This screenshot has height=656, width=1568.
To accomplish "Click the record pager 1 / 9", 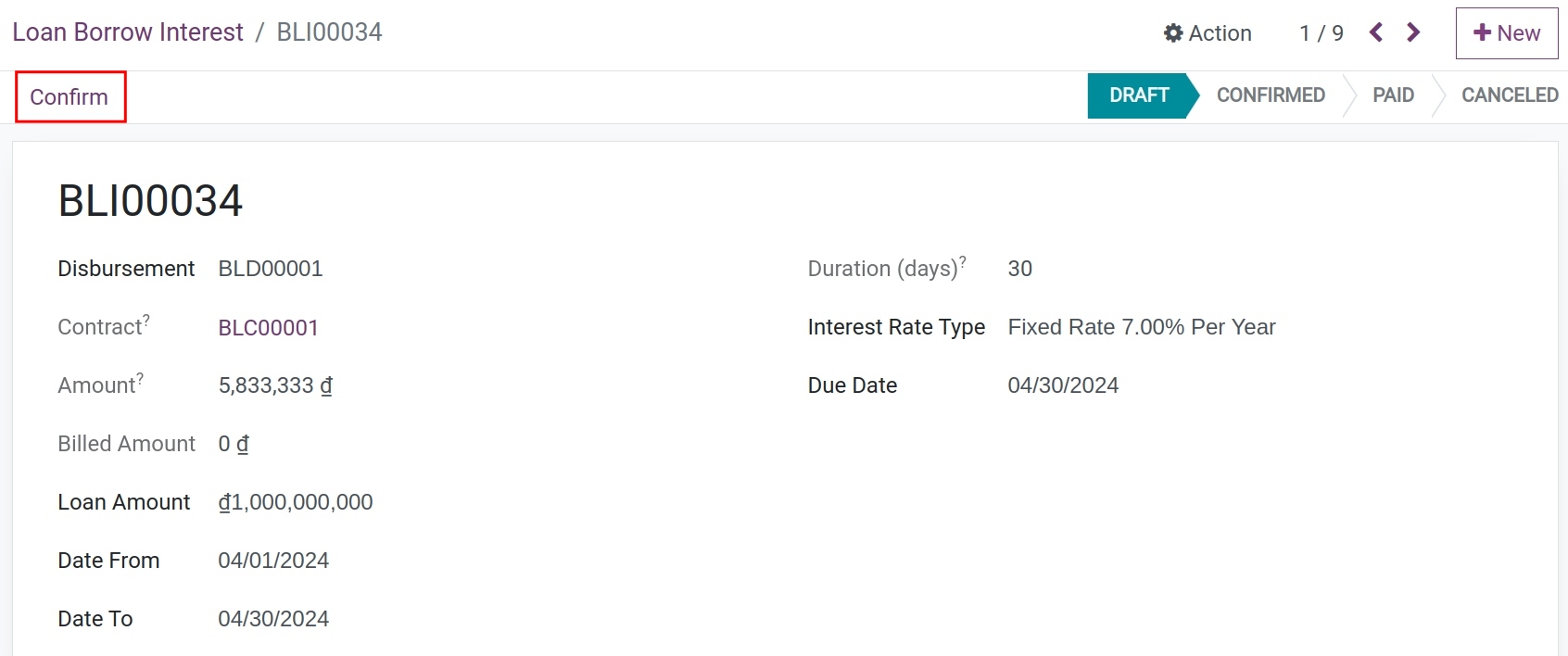I will point(1321,33).
